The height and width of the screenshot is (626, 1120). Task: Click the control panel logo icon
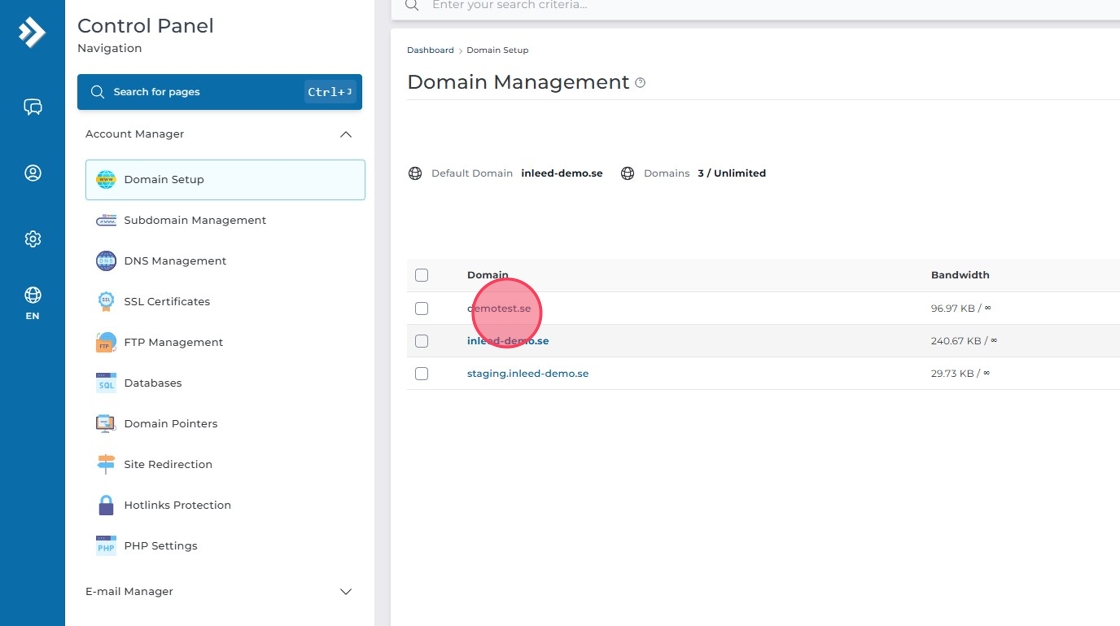(32, 32)
